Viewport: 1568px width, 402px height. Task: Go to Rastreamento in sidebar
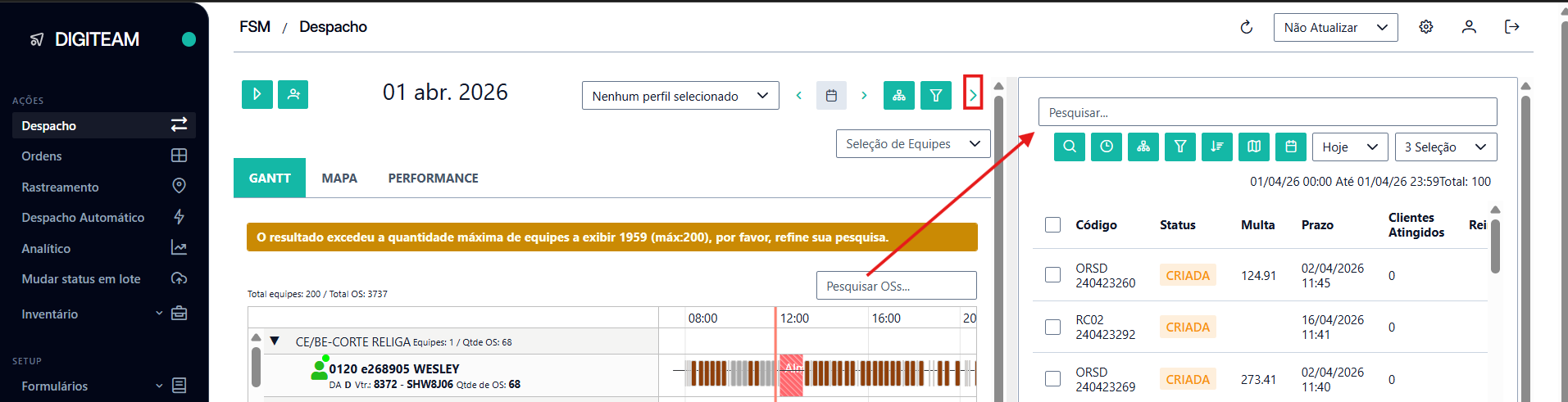coord(60,187)
